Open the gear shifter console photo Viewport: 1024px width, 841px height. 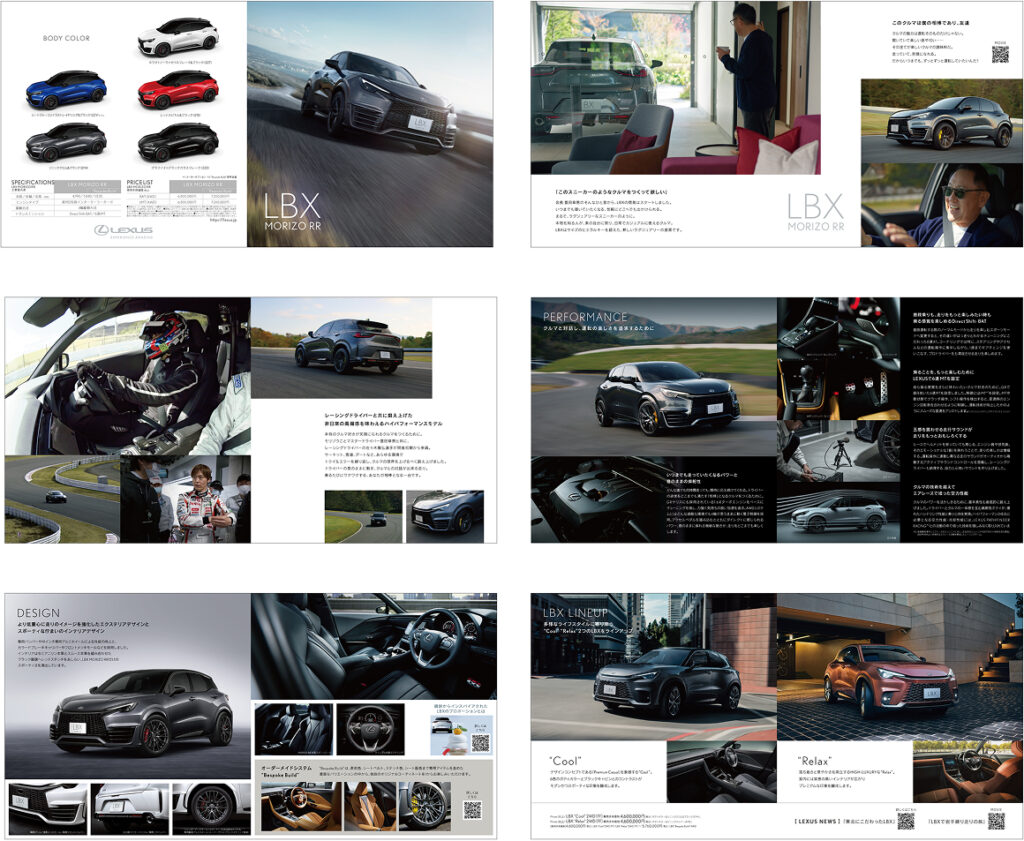tap(807, 326)
